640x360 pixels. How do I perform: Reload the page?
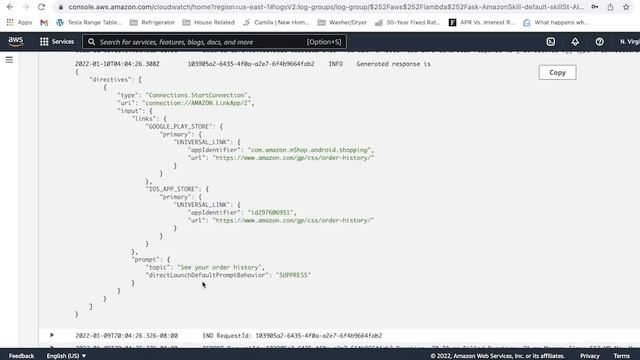click(x=41, y=7)
